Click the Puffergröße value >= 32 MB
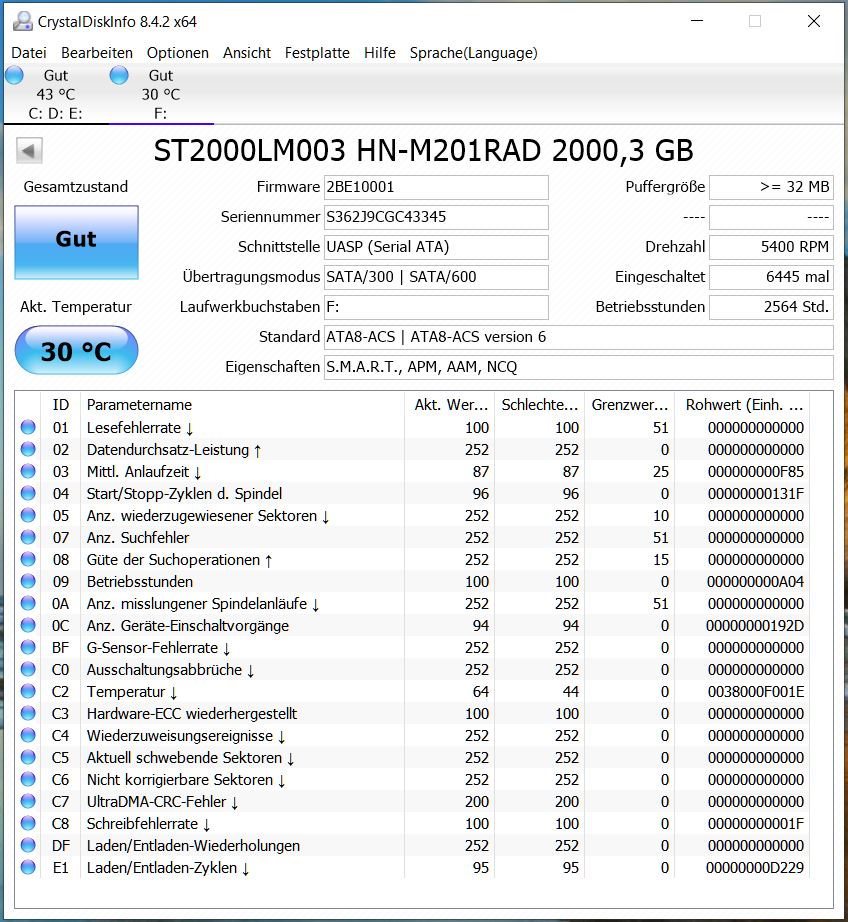 (x=772, y=187)
